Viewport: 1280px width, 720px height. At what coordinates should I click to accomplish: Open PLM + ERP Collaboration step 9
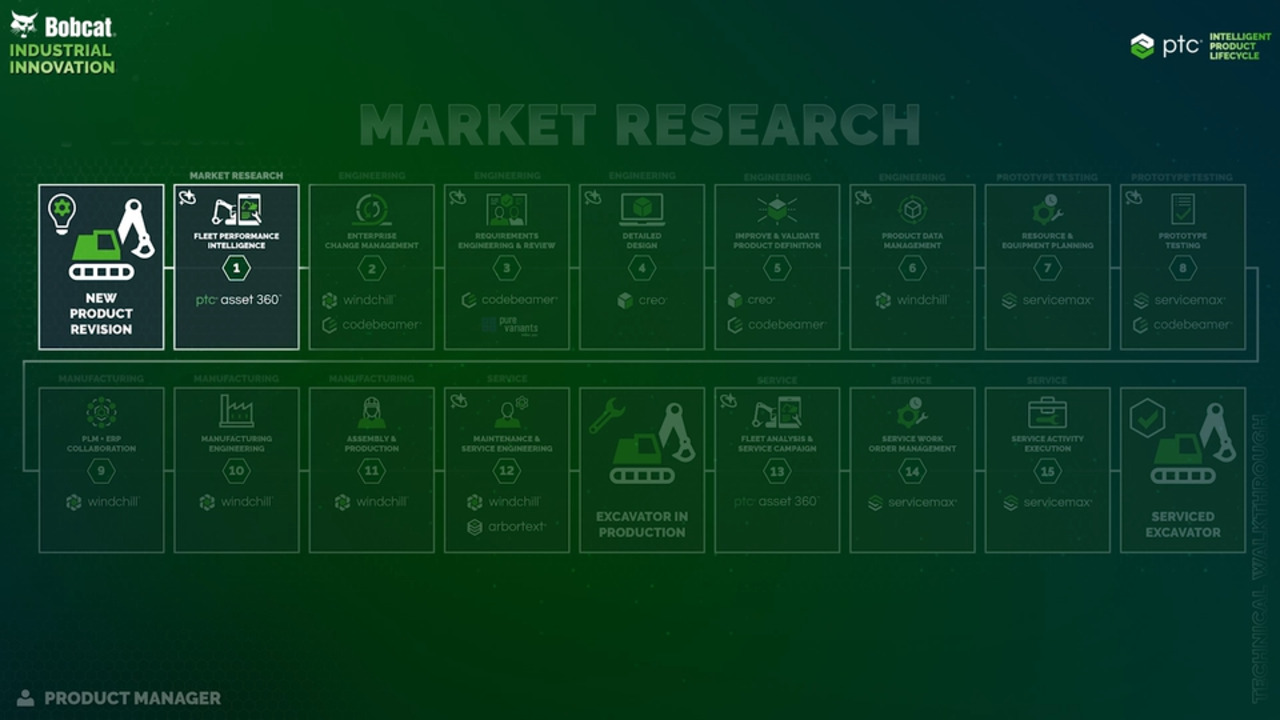(101, 470)
